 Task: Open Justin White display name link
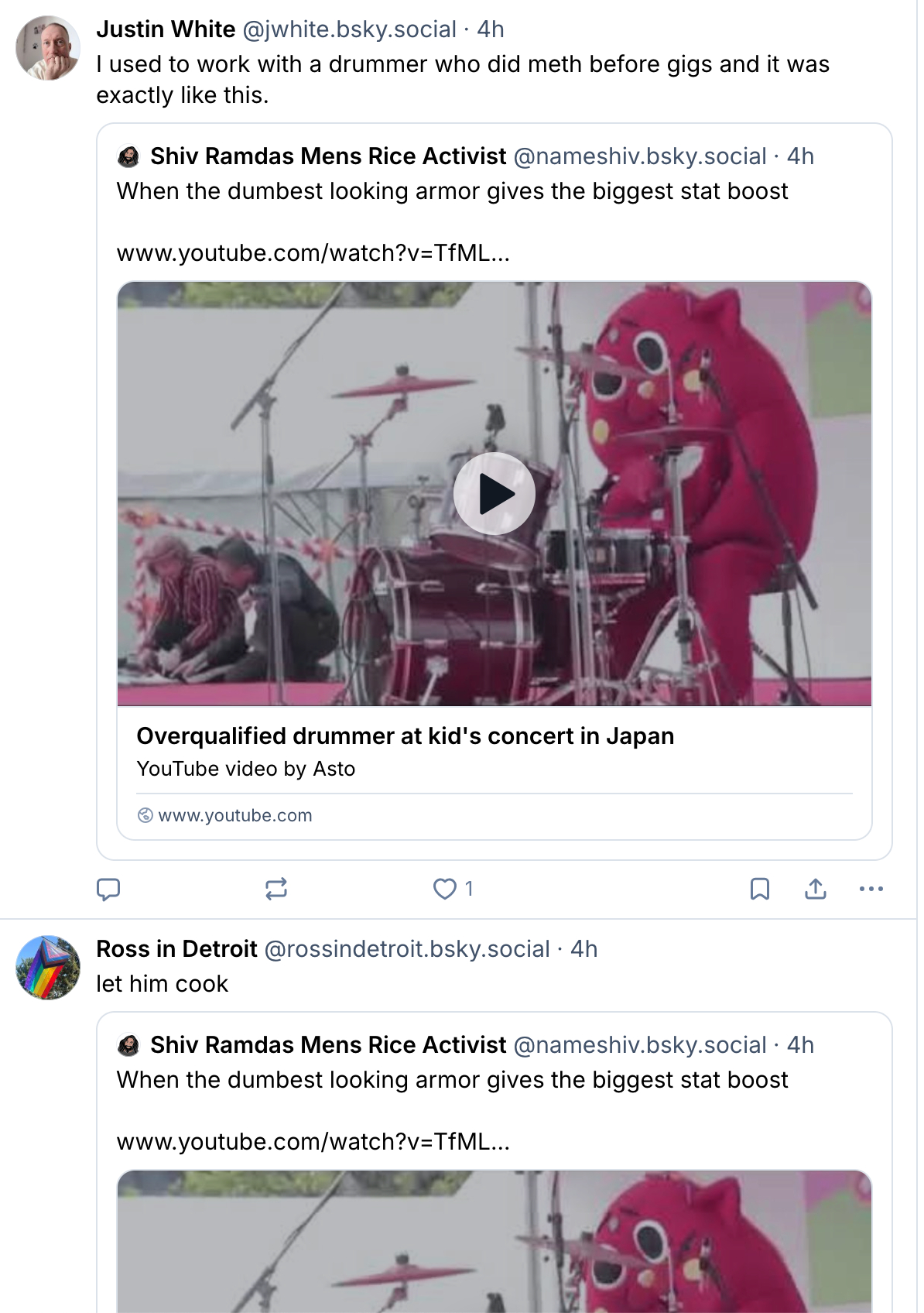click(x=166, y=29)
